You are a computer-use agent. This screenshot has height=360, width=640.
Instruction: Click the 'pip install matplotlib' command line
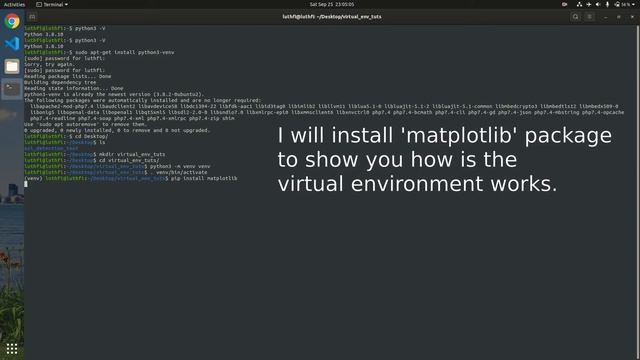click(x=131, y=178)
